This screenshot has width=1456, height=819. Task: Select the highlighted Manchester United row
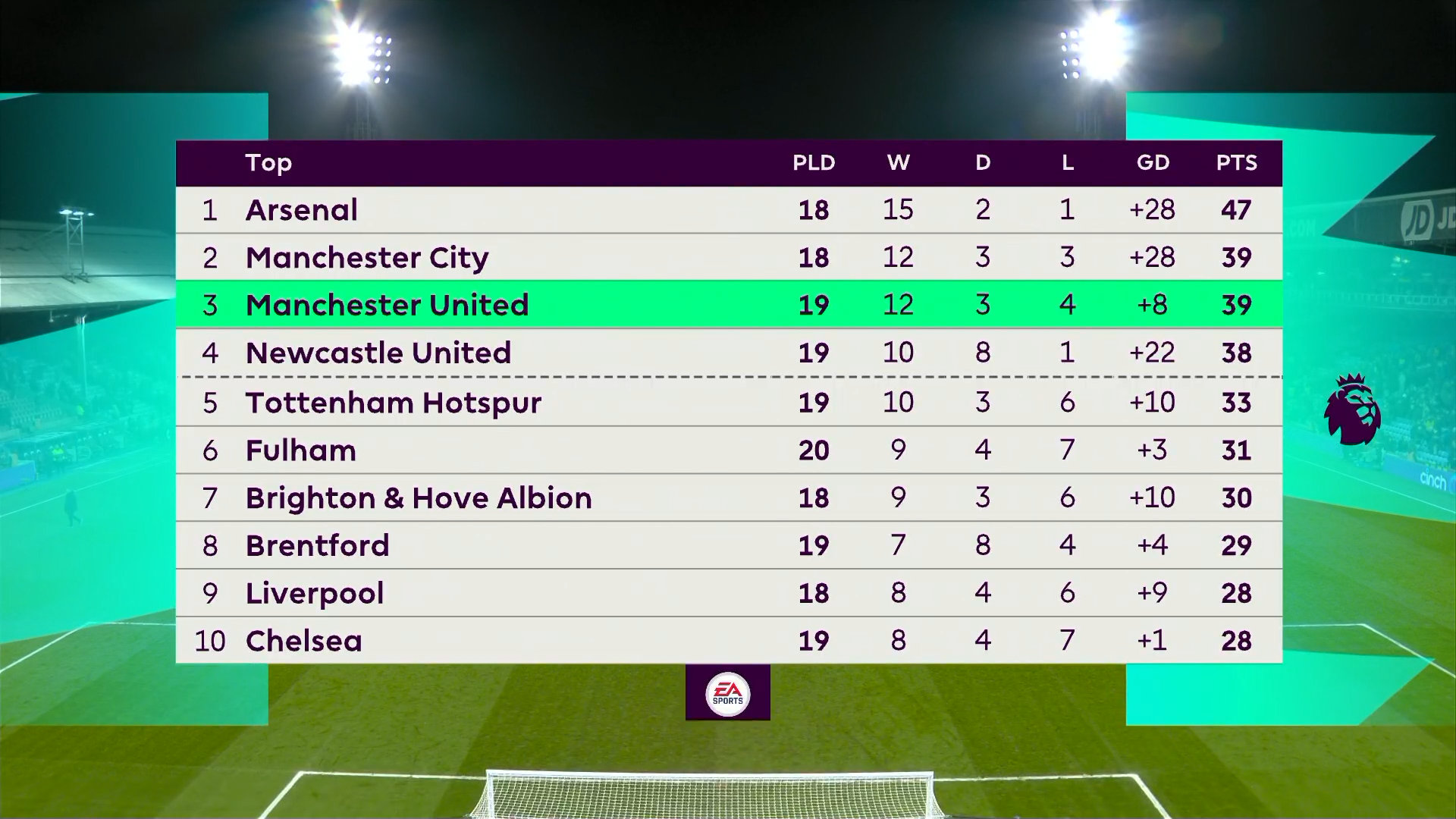click(x=728, y=305)
